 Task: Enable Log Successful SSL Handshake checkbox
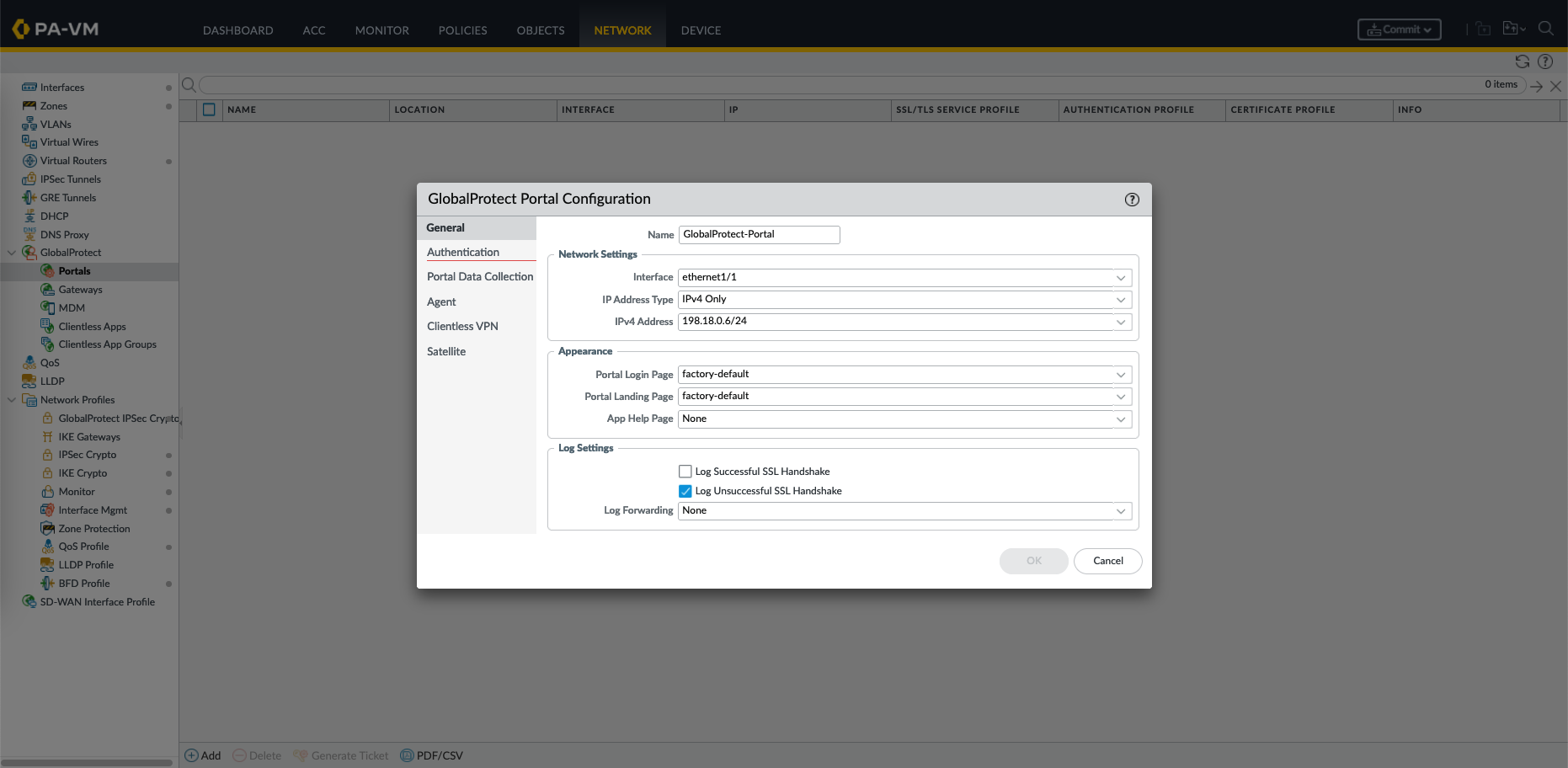(x=685, y=472)
